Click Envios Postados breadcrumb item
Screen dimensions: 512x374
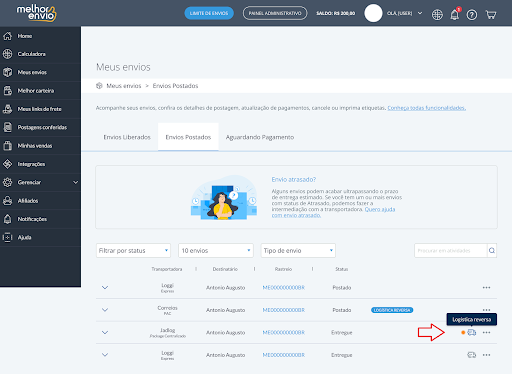pos(175,86)
